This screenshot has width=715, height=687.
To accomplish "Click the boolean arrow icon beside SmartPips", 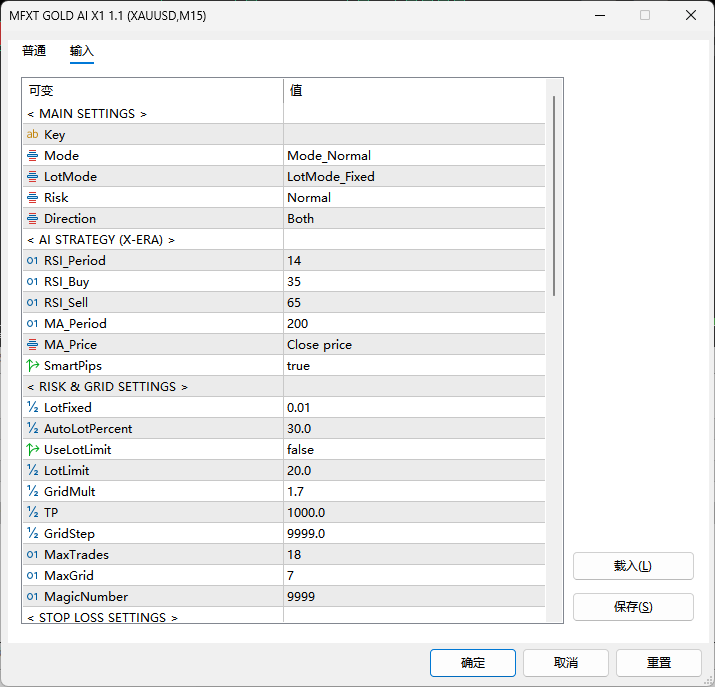I will (x=32, y=366).
